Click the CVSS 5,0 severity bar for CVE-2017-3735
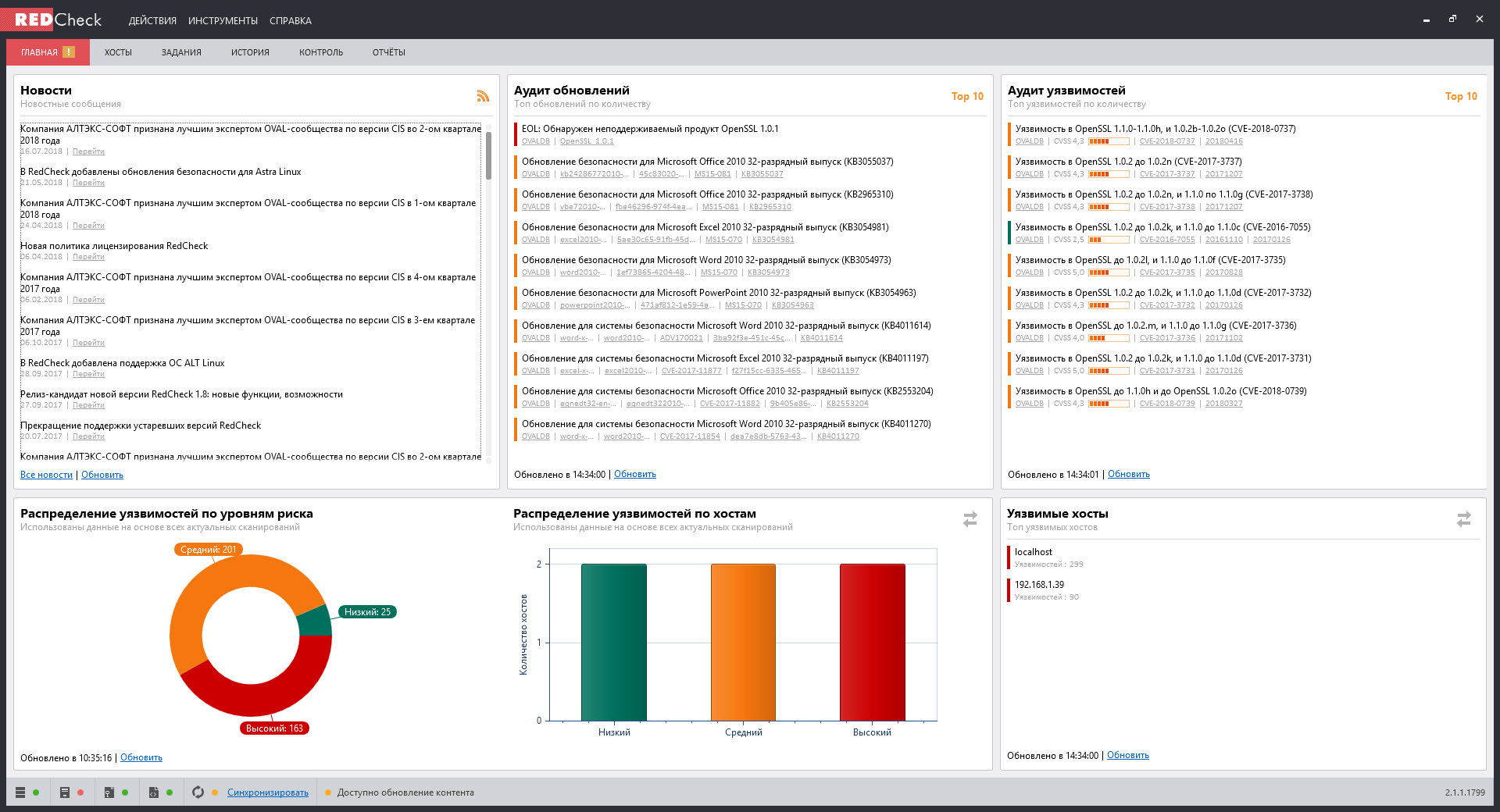1500x812 pixels. click(1109, 272)
